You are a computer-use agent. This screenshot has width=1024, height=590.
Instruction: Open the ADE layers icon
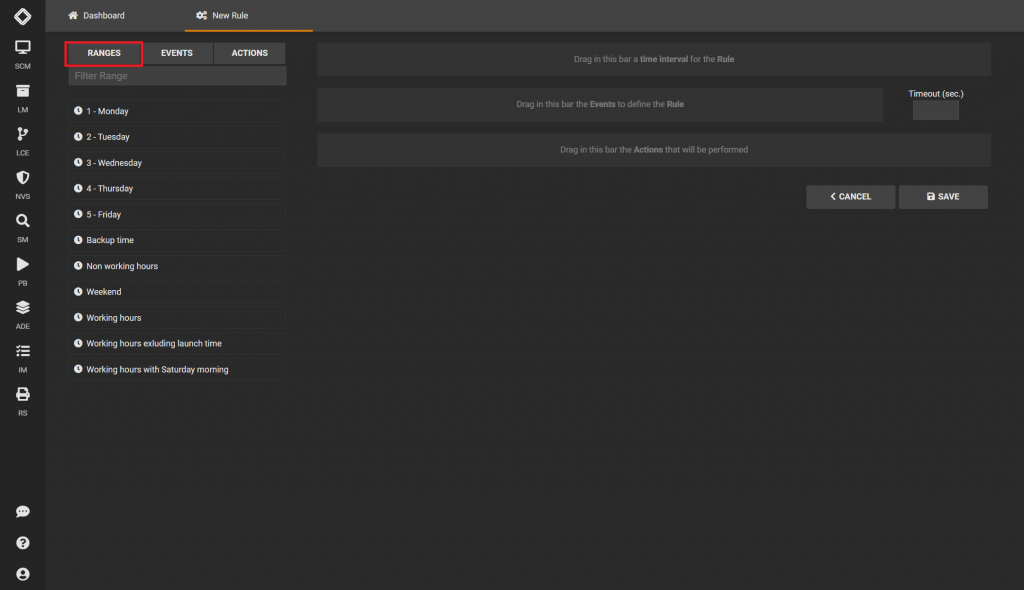[22, 307]
